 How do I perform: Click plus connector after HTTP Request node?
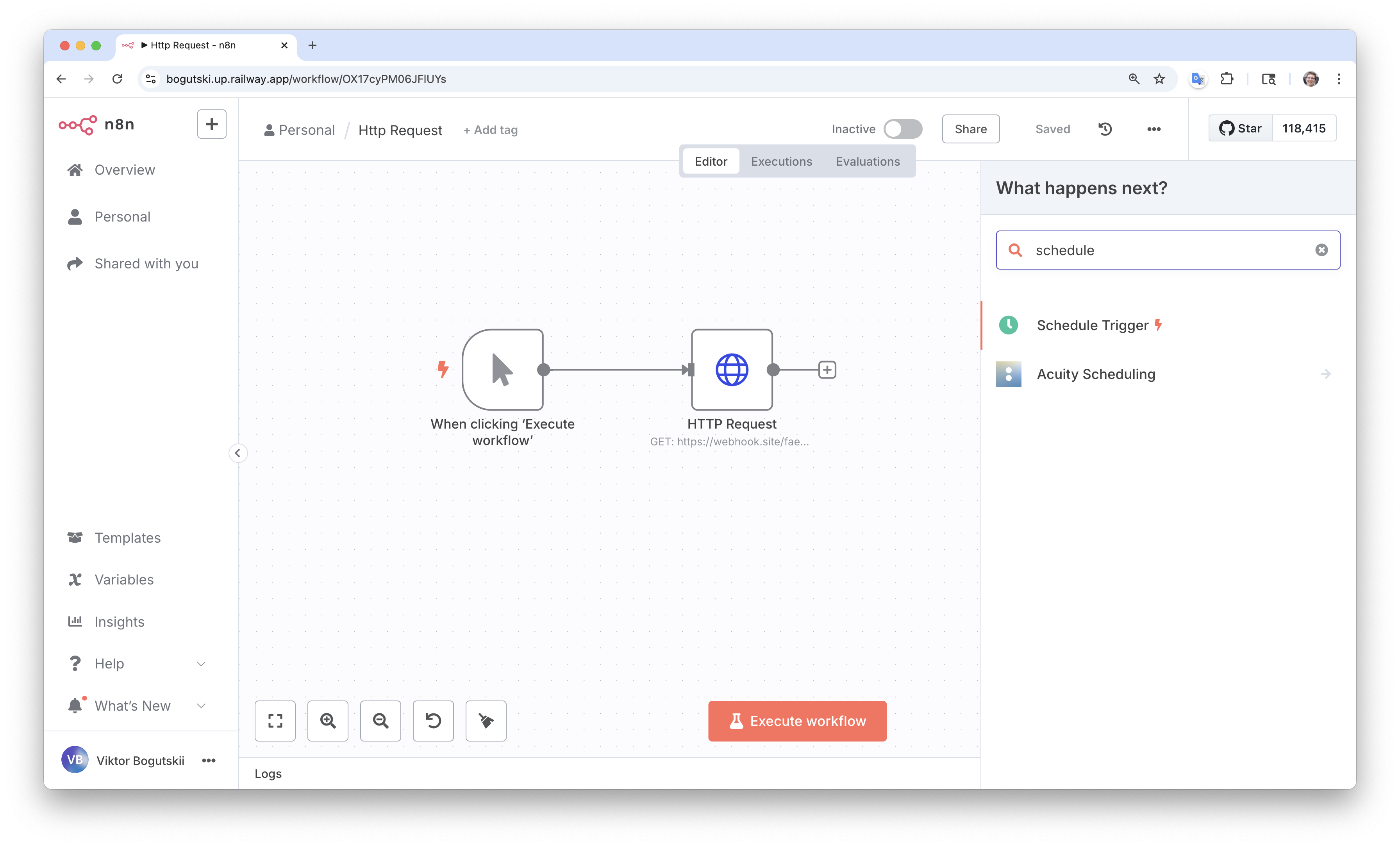827,370
